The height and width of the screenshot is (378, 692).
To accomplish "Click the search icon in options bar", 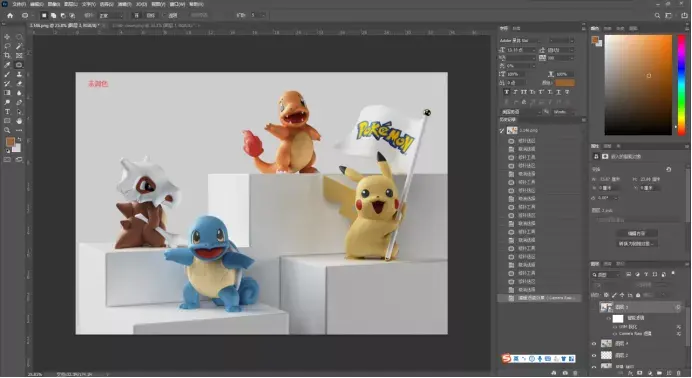I will 657,15.
